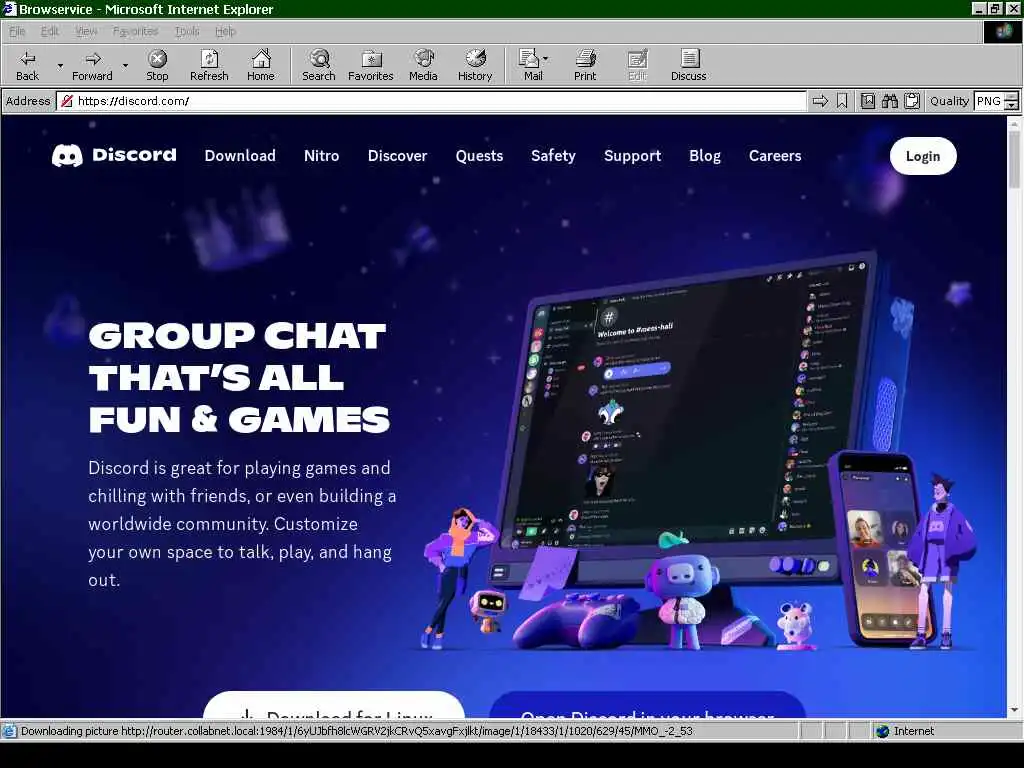Click the Internet zone globe icon in status bar

coord(882,731)
